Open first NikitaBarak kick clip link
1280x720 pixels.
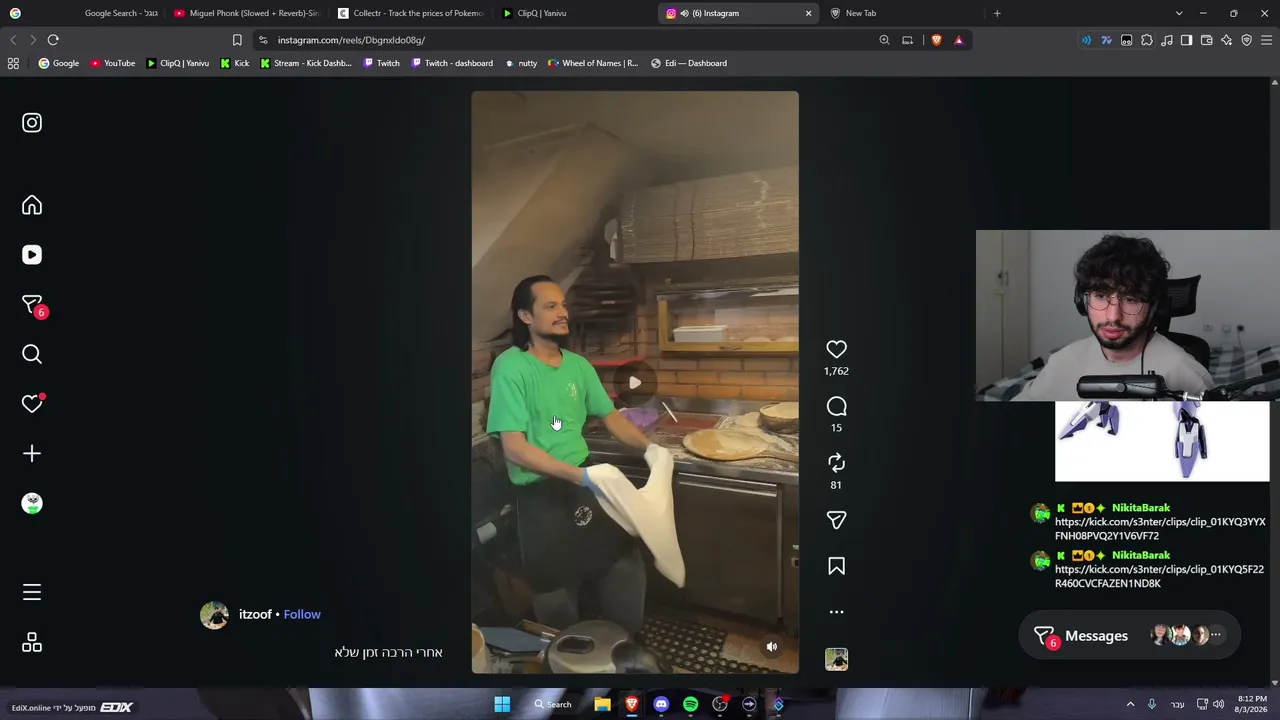[1160, 528]
